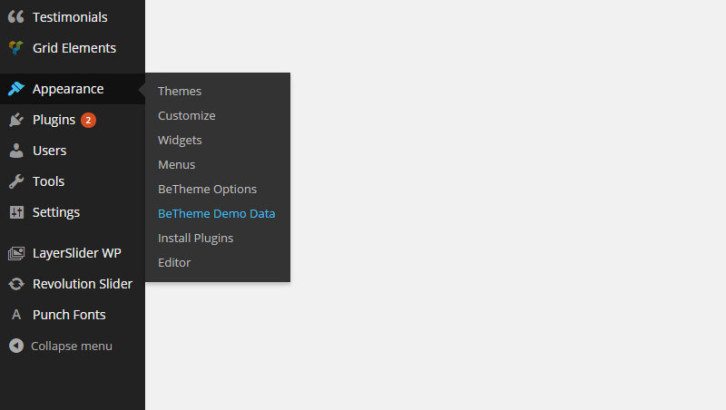The image size is (726, 410).
Task: Click the Punch Fonts letter icon
Action: click(16, 315)
